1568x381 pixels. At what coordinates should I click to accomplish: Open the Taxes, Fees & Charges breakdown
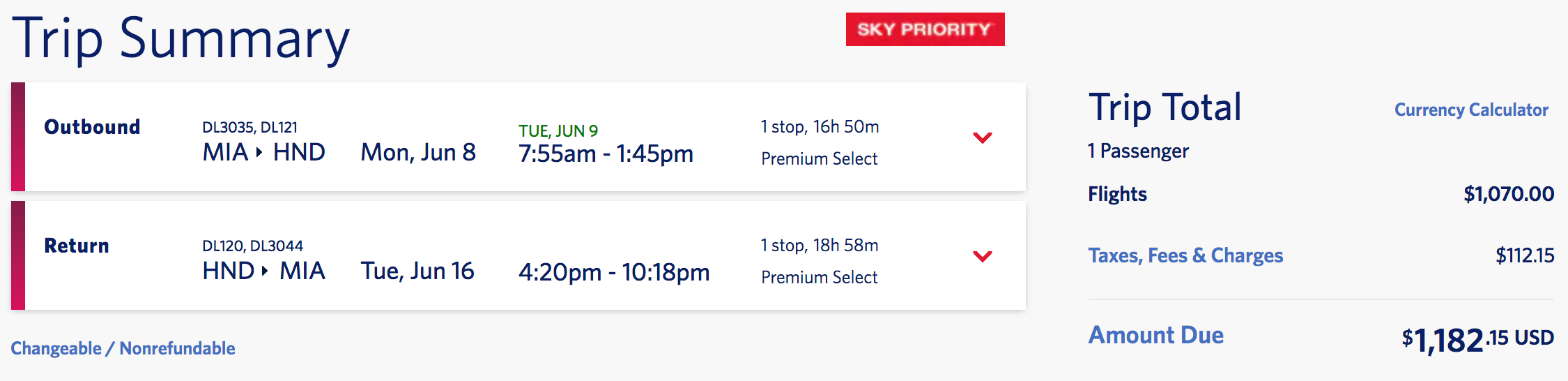tap(1185, 255)
